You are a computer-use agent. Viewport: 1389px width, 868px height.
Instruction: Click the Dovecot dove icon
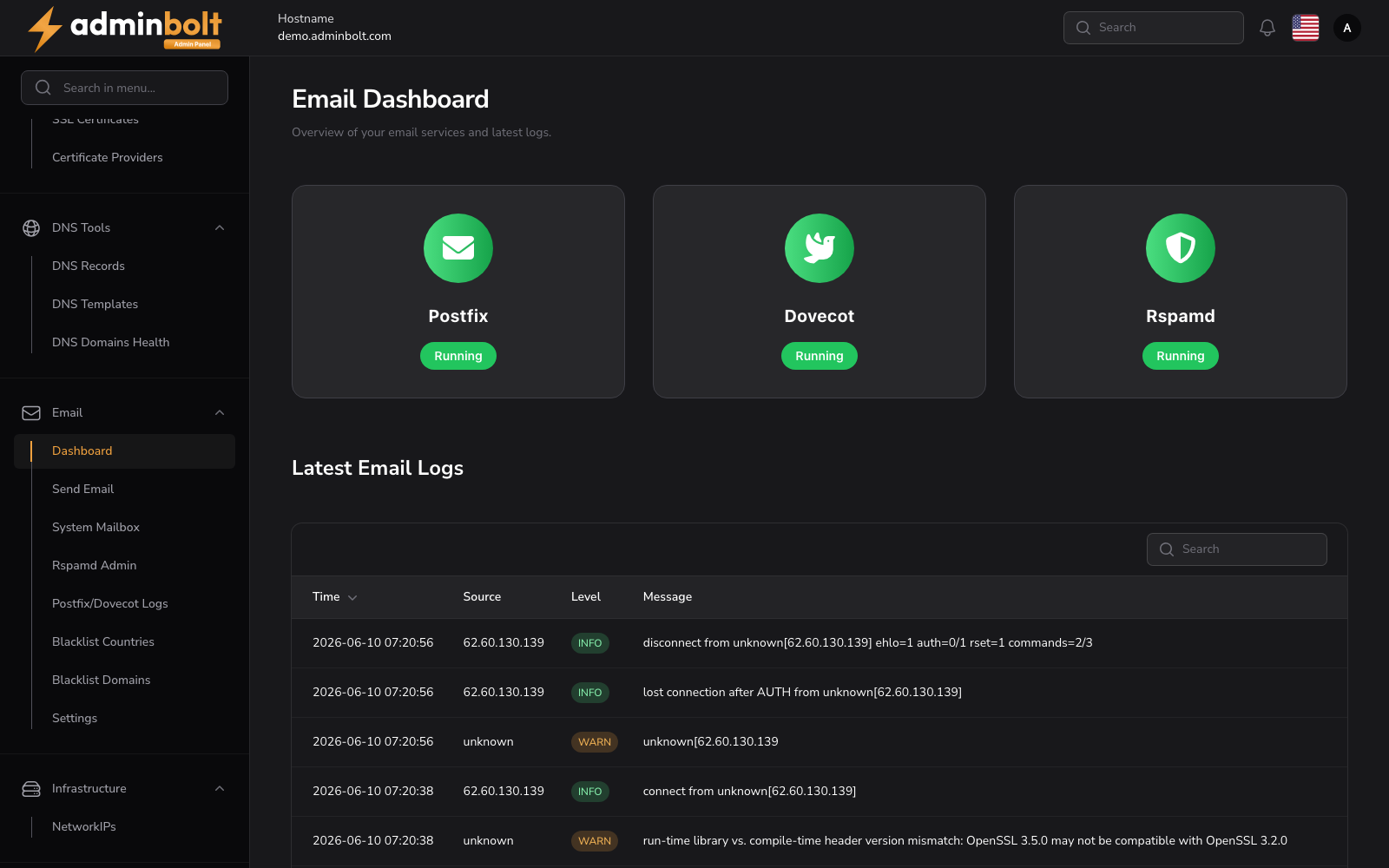(820, 248)
